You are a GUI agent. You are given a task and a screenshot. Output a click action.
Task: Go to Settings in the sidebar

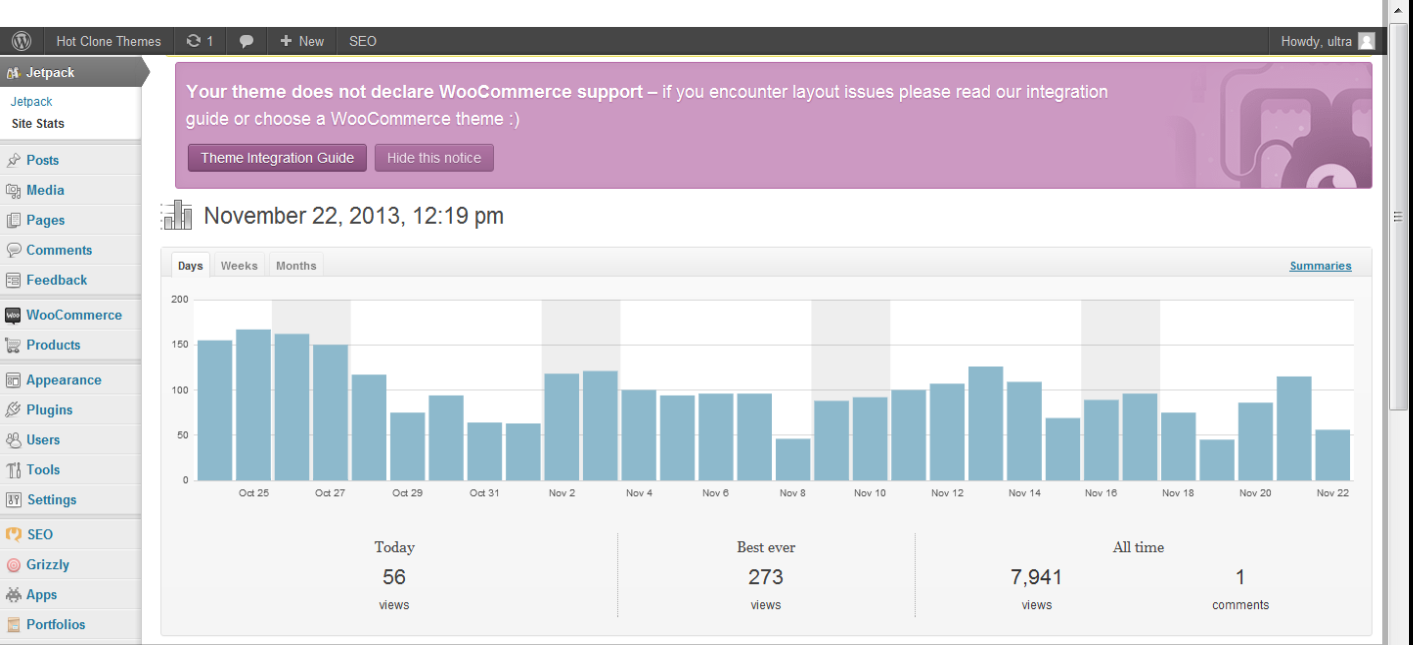click(x=51, y=500)
